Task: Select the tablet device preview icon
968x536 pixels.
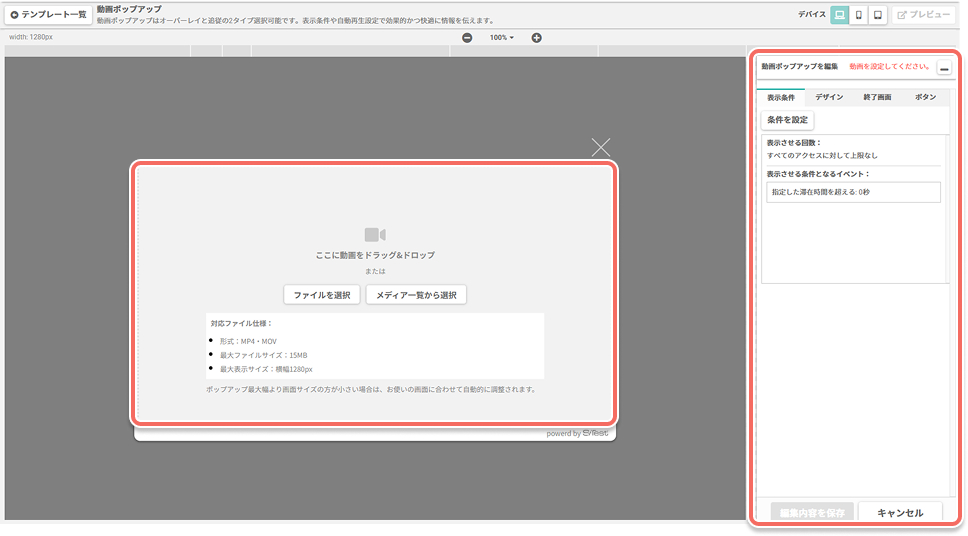Action: pos(877,15)
